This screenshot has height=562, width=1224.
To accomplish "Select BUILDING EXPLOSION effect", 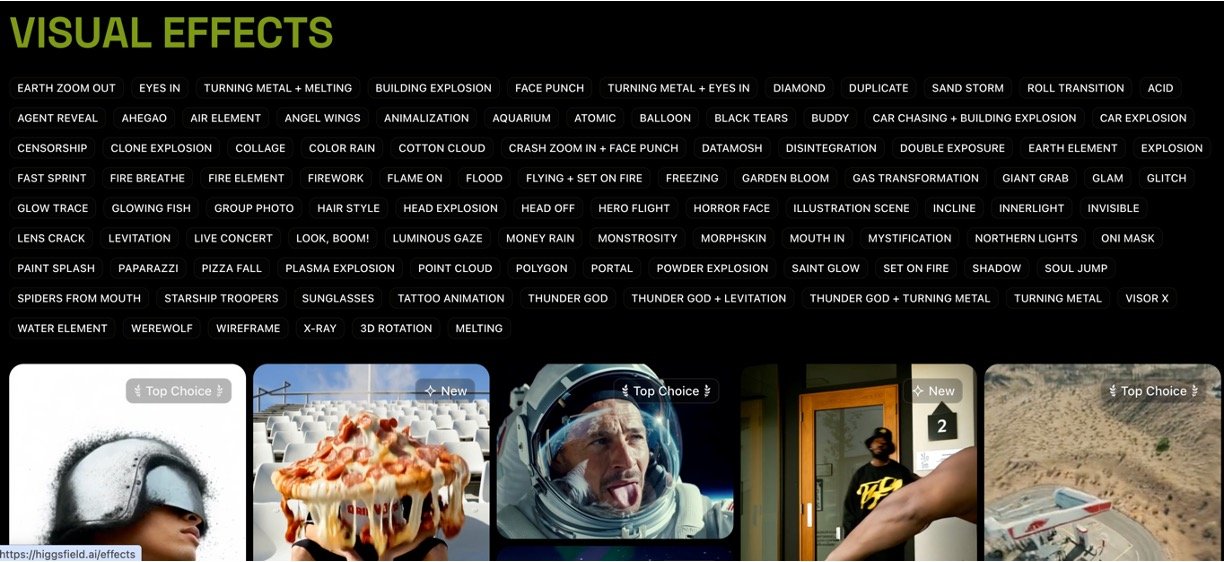I will pos(434,88).
